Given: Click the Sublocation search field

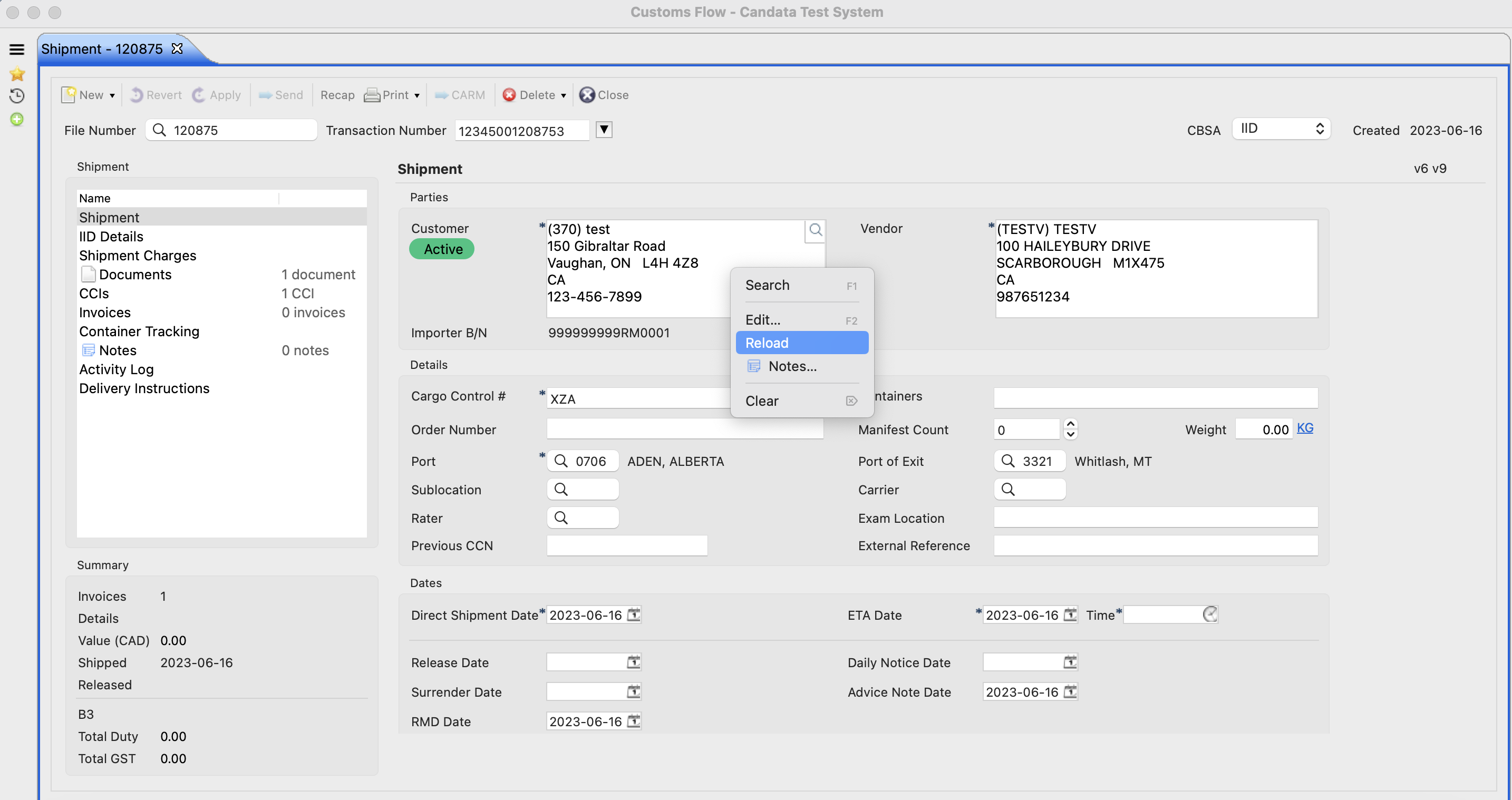Looking at the screenshot, I should (583, 490).
